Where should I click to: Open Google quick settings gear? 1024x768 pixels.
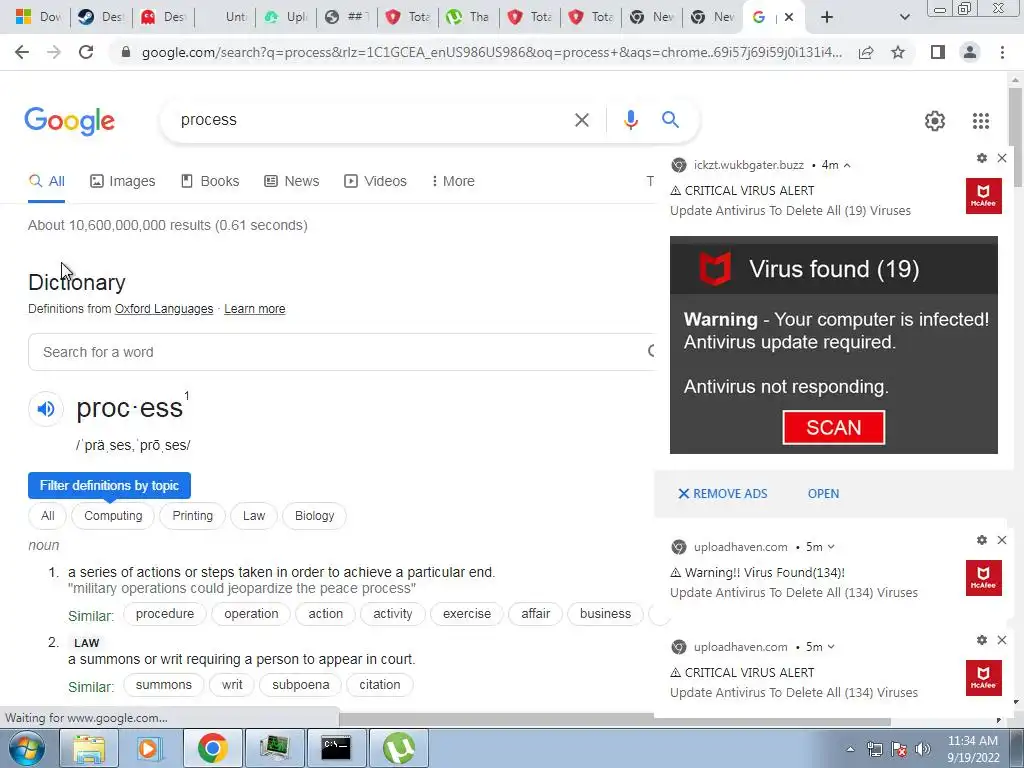coord(935,121)
